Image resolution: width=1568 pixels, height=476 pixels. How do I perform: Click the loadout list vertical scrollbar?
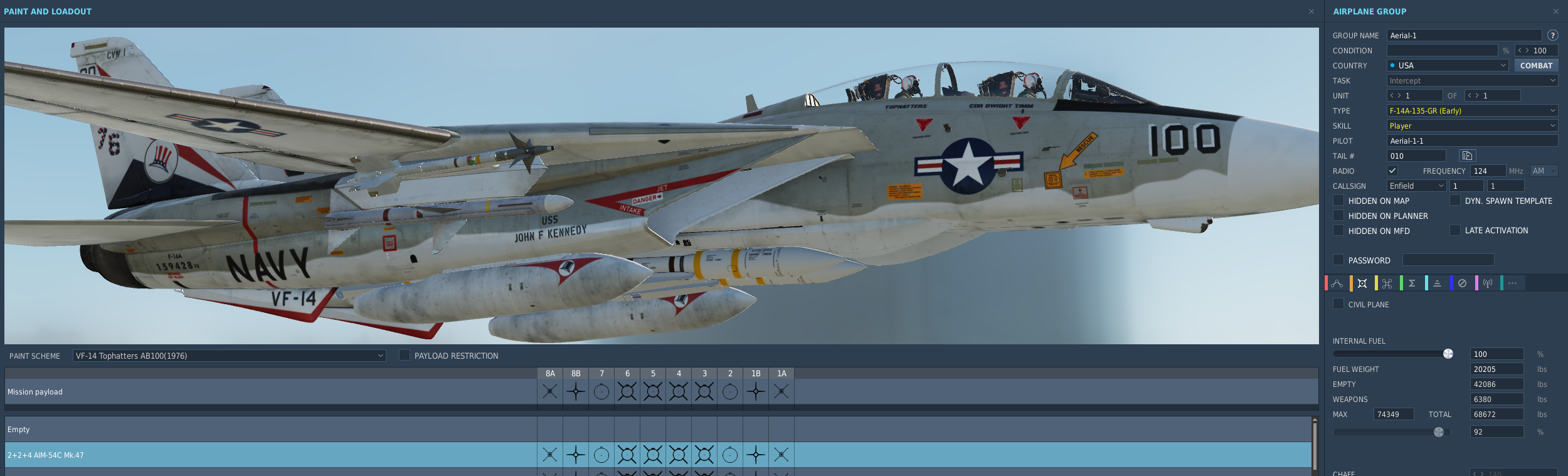pyautogui.click(x=1315, y=446)
